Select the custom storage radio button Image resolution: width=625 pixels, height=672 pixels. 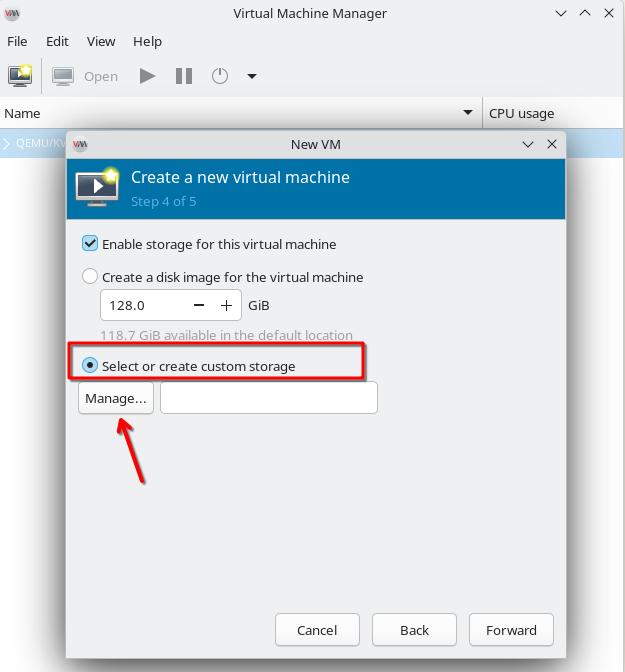tap(90, 366)
